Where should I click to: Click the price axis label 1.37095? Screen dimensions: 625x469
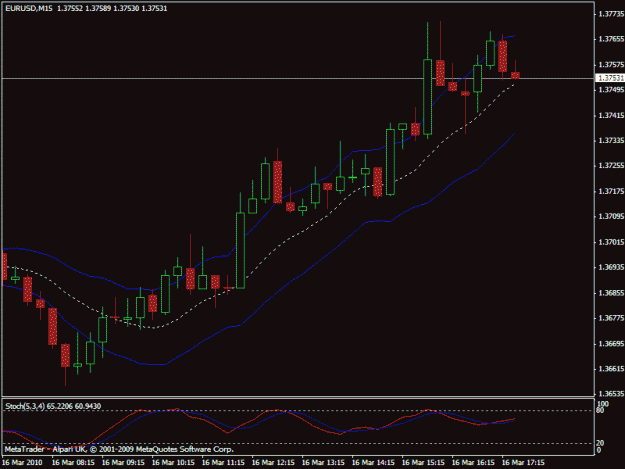[611, 216]
